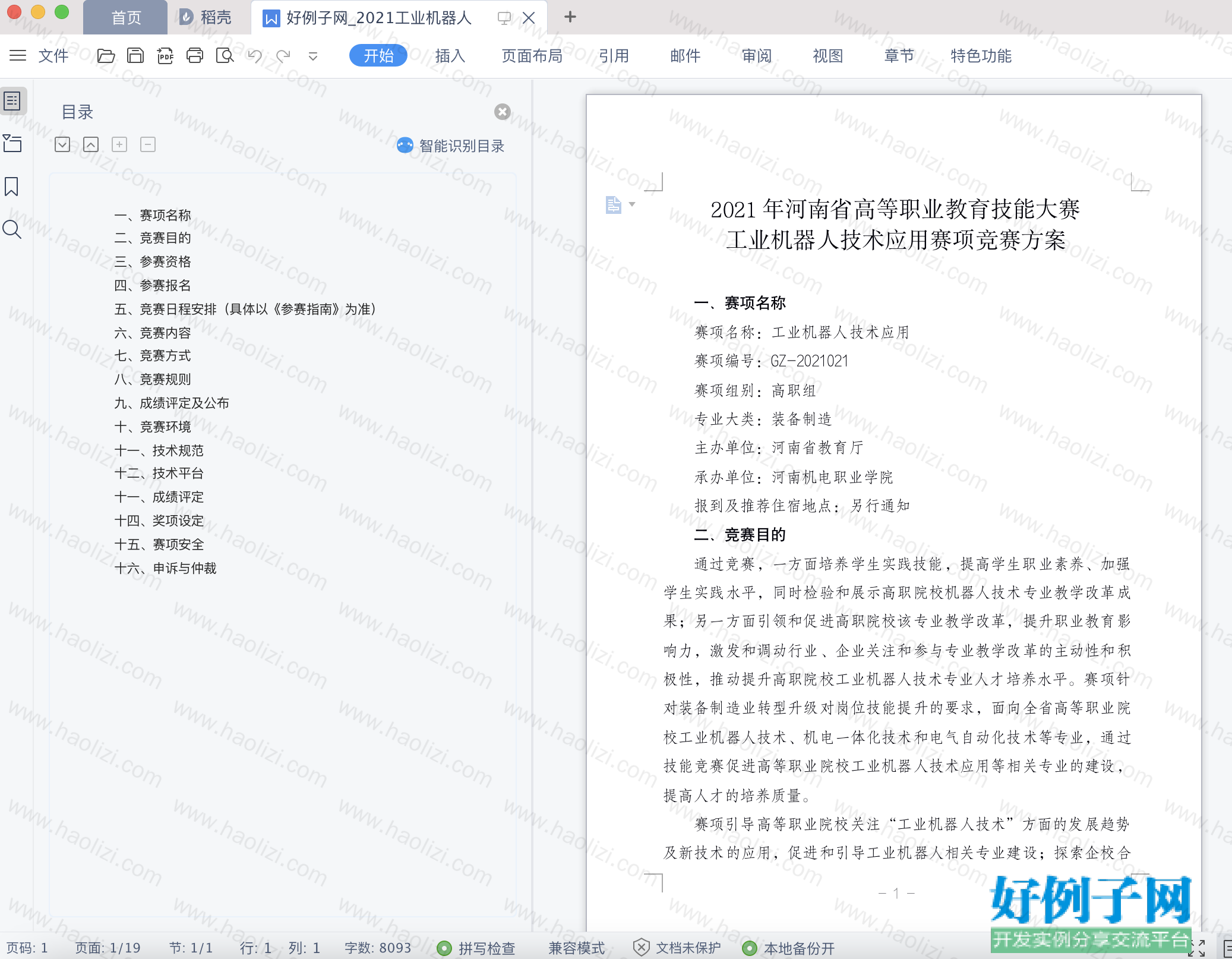
Task: Click the Redo arrow icon
Action: [x=283, y=56]
